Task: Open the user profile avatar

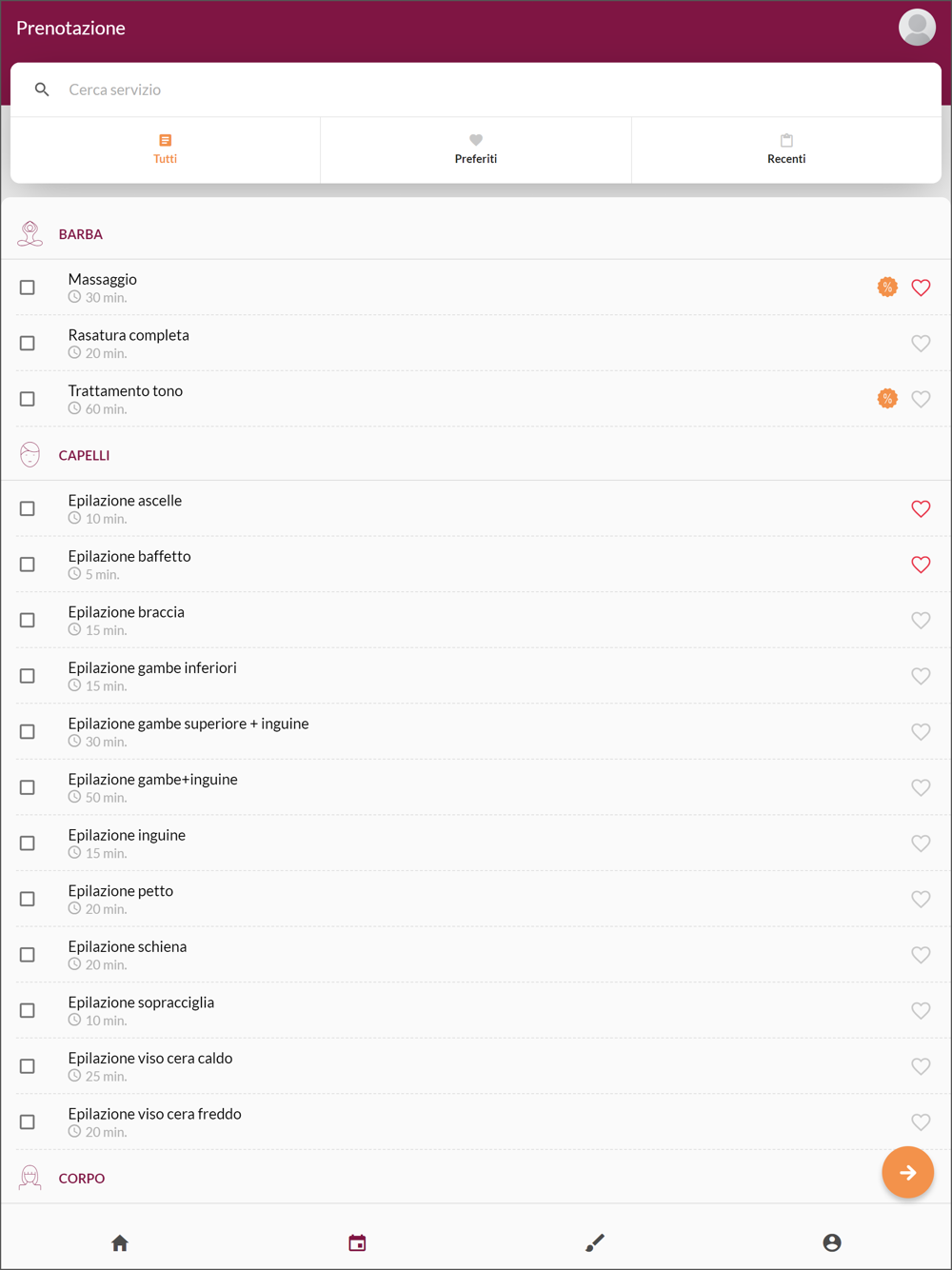Action: tap(917, 28)
